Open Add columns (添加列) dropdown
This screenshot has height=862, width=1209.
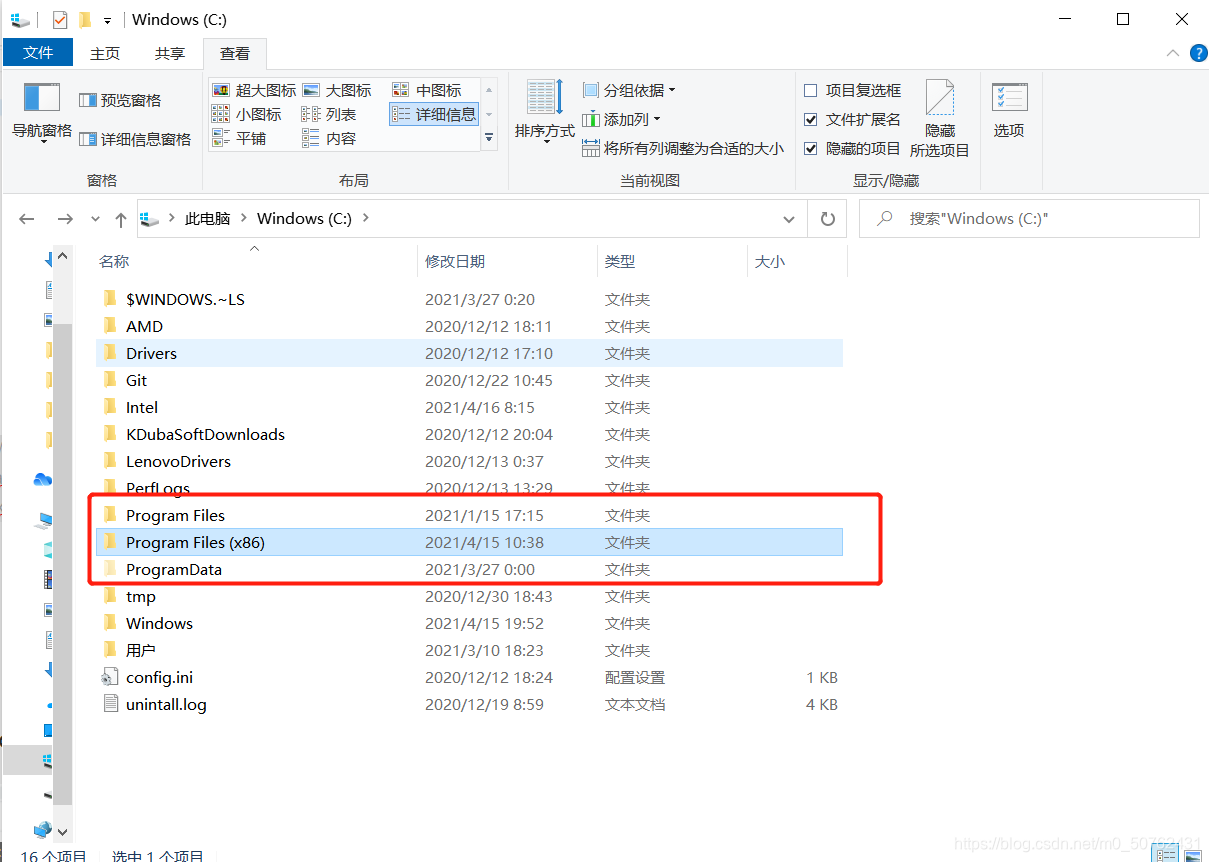[x=622, y=119]
